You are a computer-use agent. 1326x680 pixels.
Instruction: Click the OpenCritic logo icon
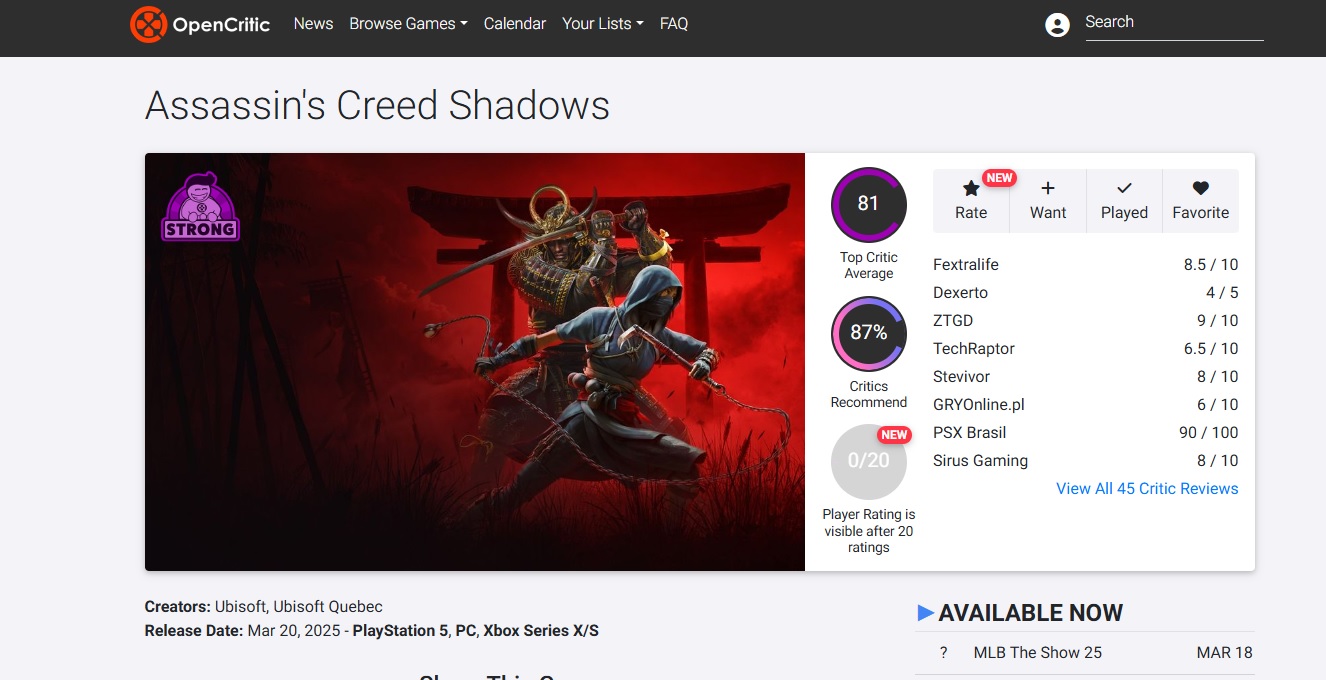[x=148, y=24]
